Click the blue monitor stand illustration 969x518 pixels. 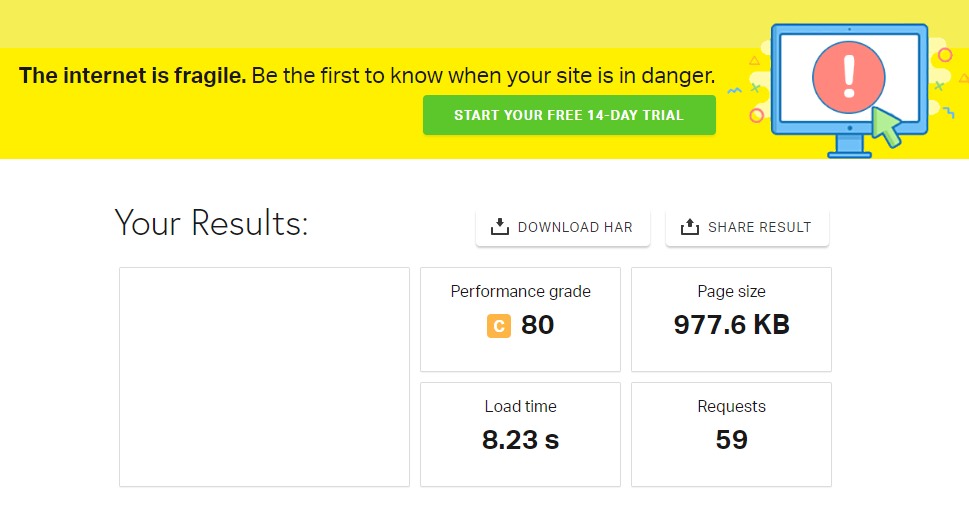click(x=849, y=147)
